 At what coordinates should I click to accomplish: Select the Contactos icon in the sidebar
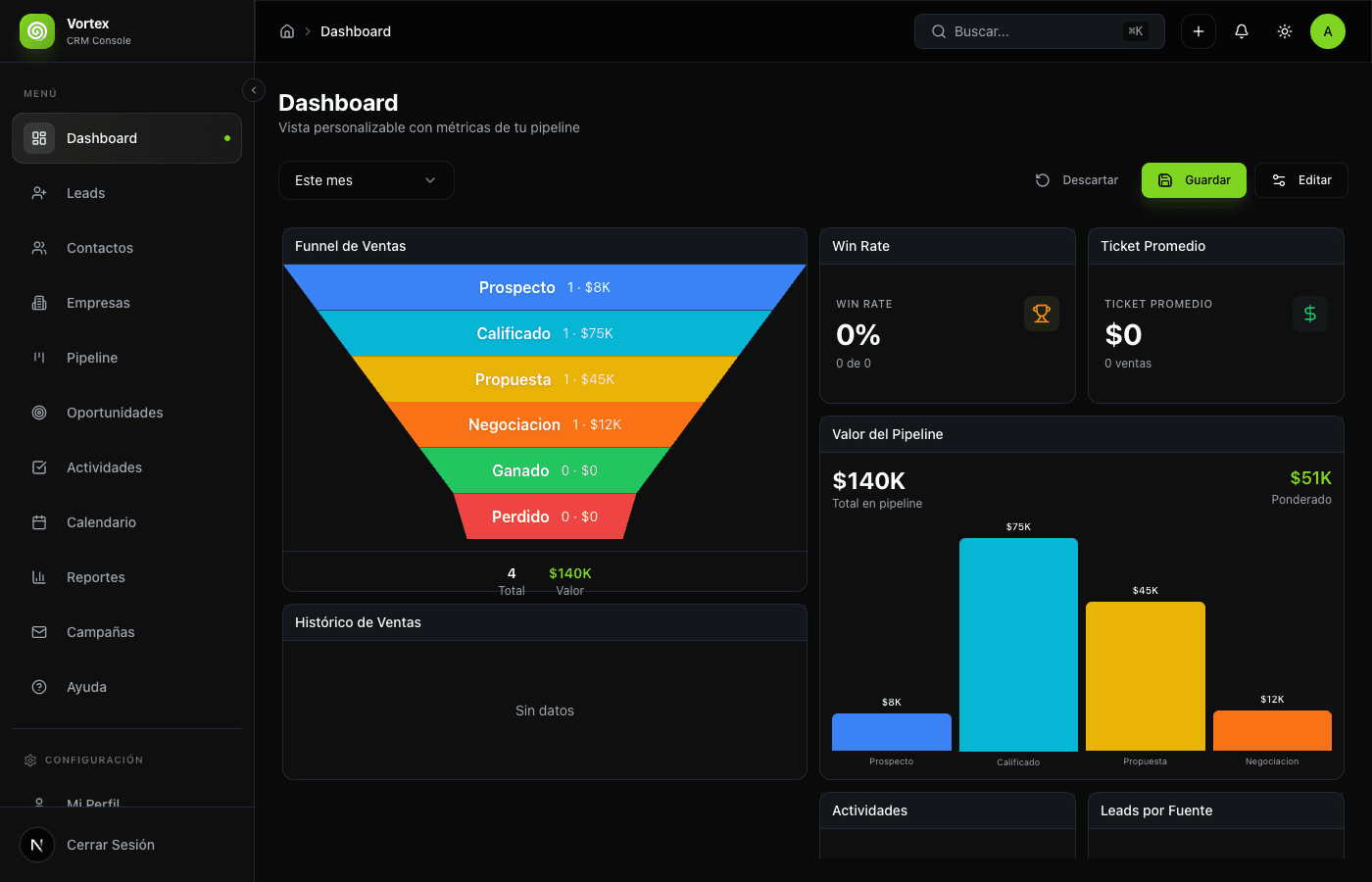click(39, 248)
